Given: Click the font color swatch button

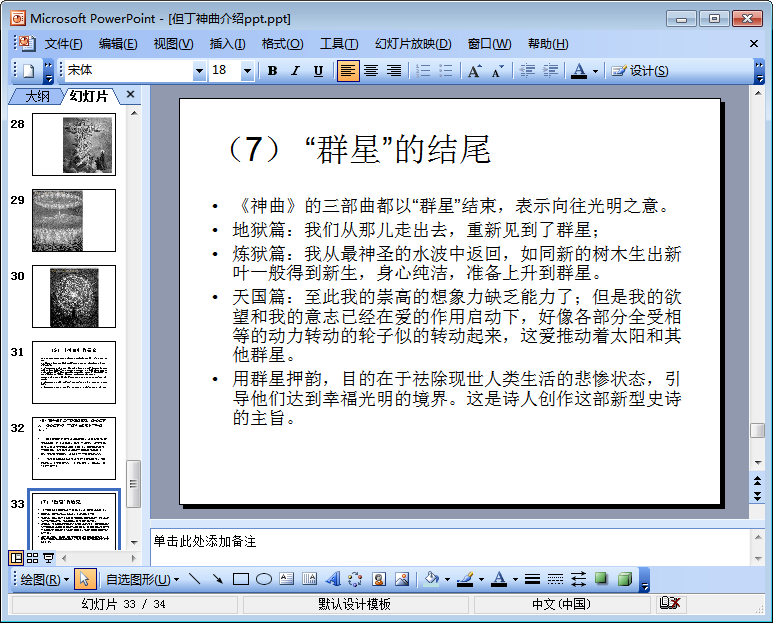Looking at the screenshot, I should point(579,71).
